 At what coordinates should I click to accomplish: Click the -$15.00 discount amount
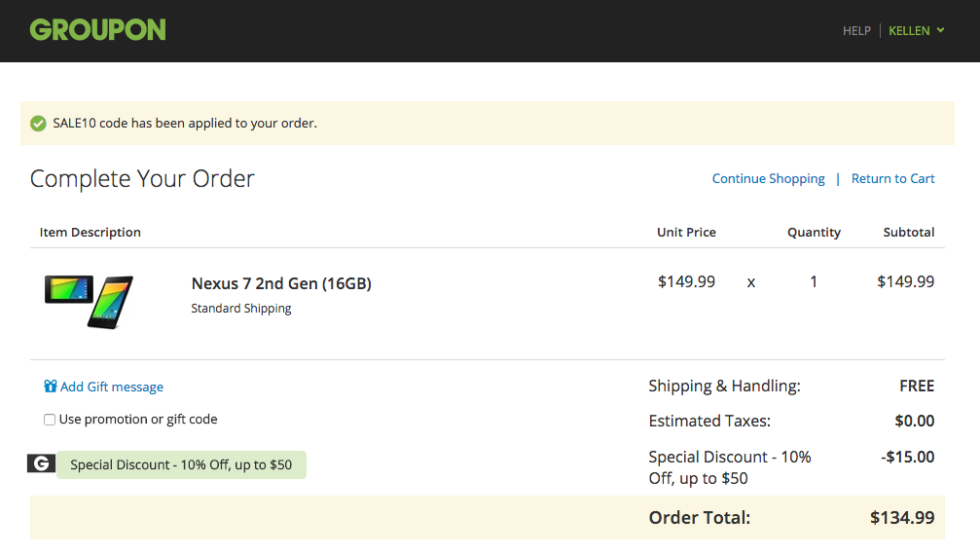click(907, 457)
